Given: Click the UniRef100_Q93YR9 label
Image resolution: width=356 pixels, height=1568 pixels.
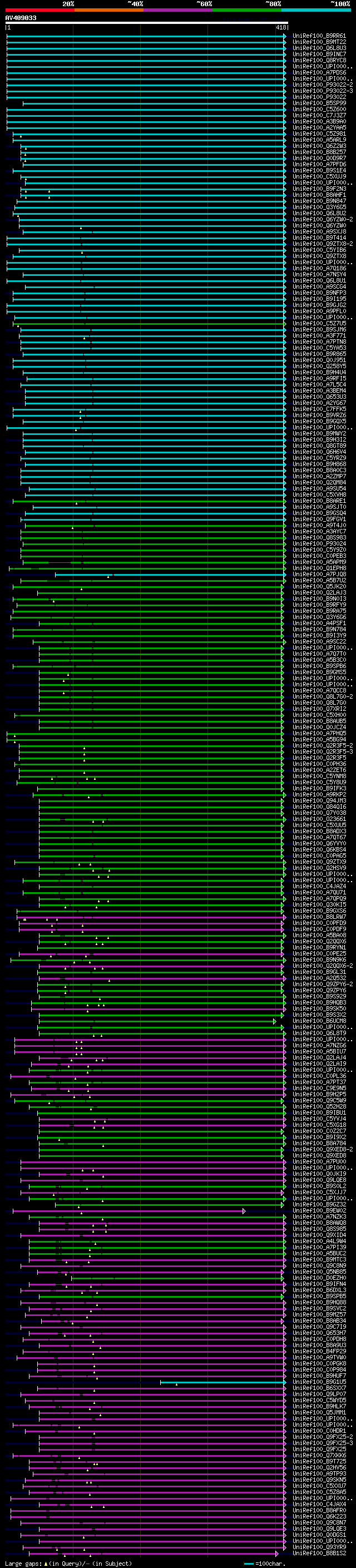Looking at the screenshot, I should pos(319,1547).
